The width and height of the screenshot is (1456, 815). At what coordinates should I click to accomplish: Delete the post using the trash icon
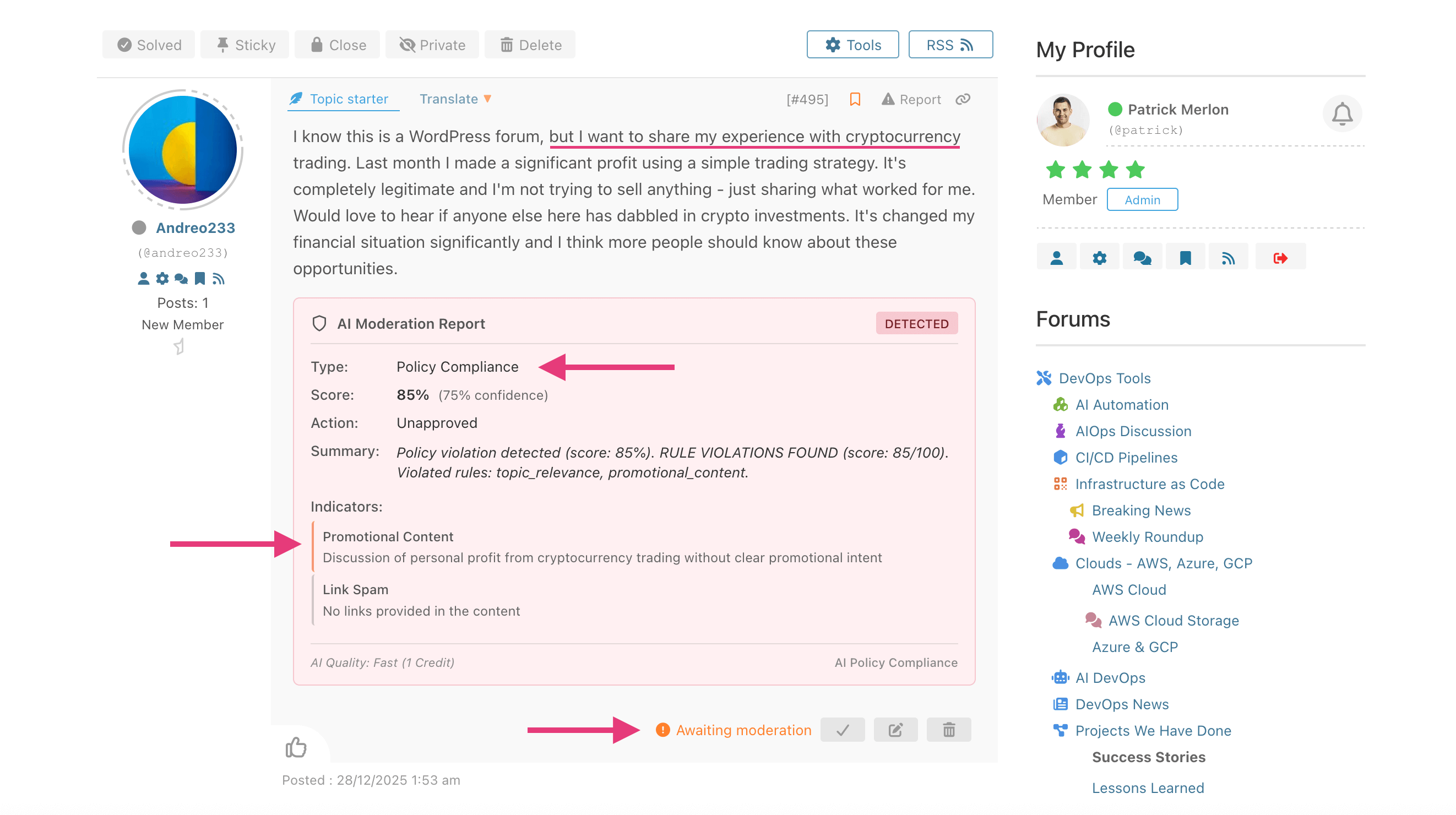948,730
